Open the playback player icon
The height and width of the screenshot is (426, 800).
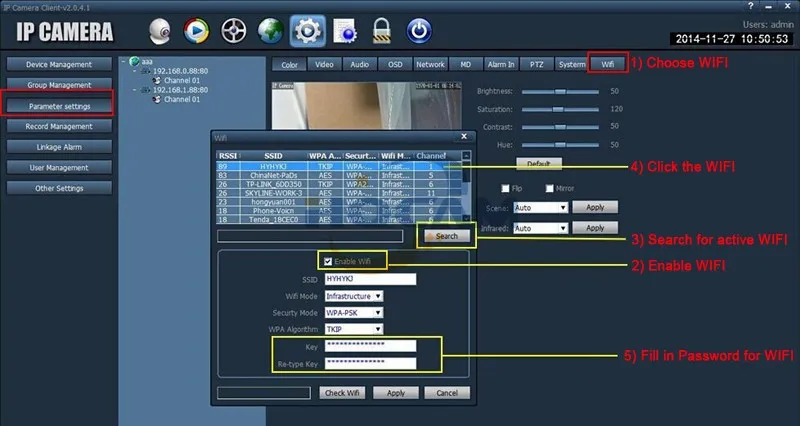pos(196,31)
